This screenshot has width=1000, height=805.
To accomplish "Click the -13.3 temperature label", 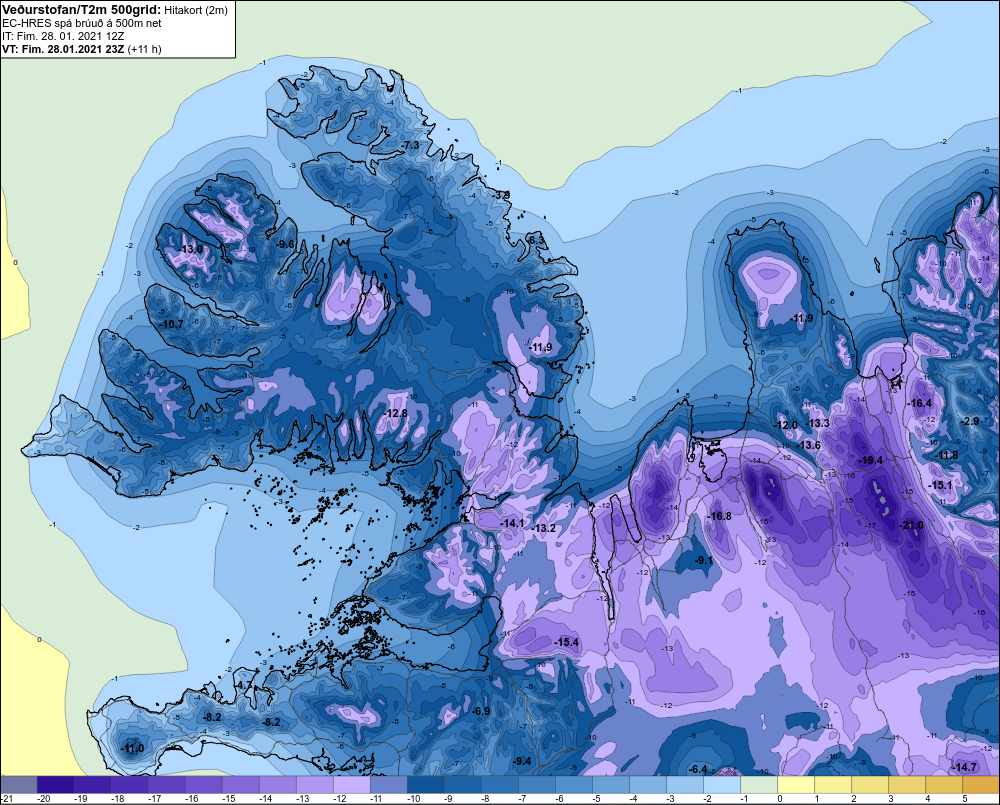I will pyautogui.click(x=818, y=424).
